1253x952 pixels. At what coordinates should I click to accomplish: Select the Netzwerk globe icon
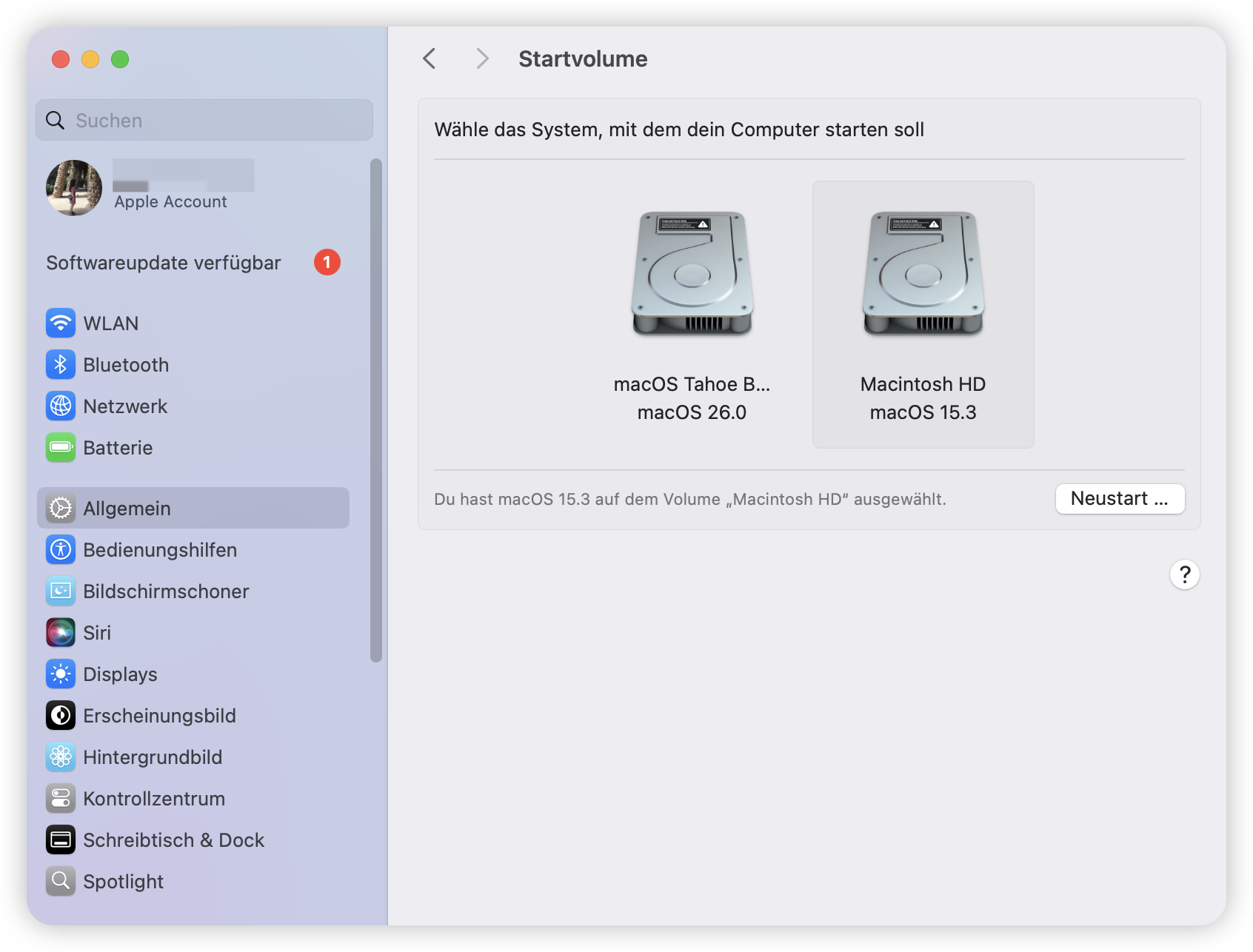pos(61,406)
